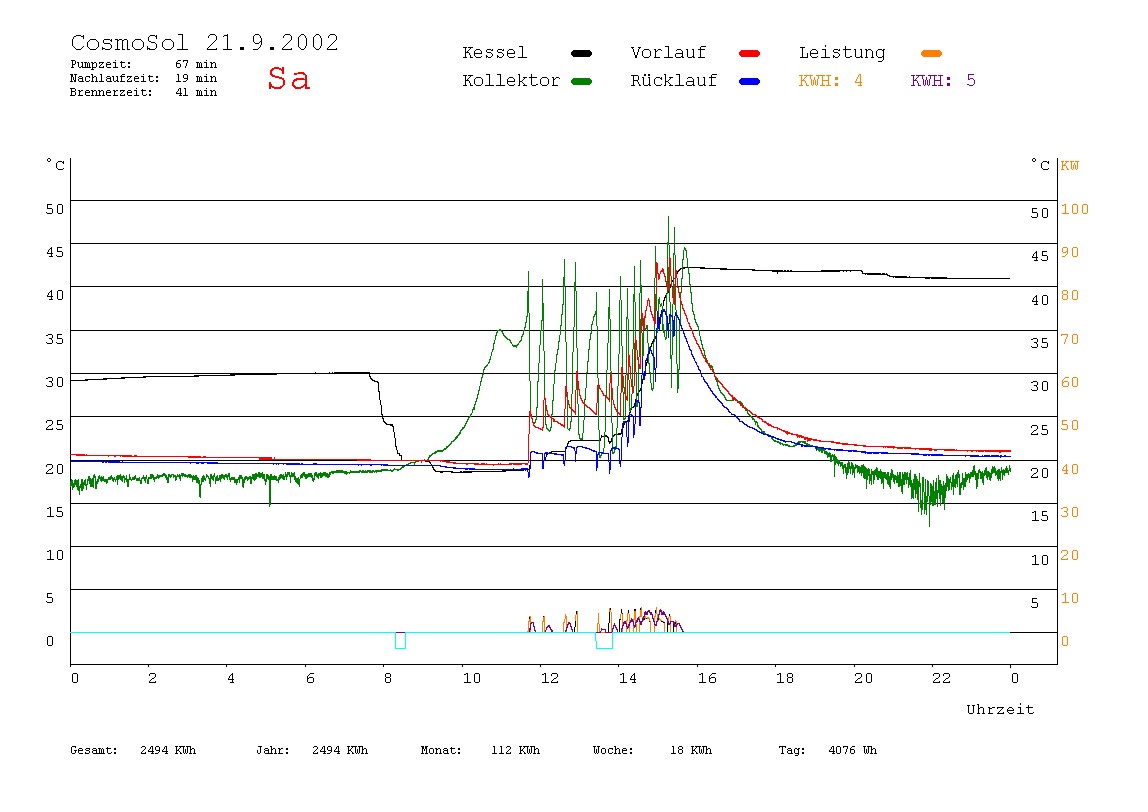Click the Nachlaufzeit value '19 min'
Screen dimensions: 1148x812
coord(195,78)
